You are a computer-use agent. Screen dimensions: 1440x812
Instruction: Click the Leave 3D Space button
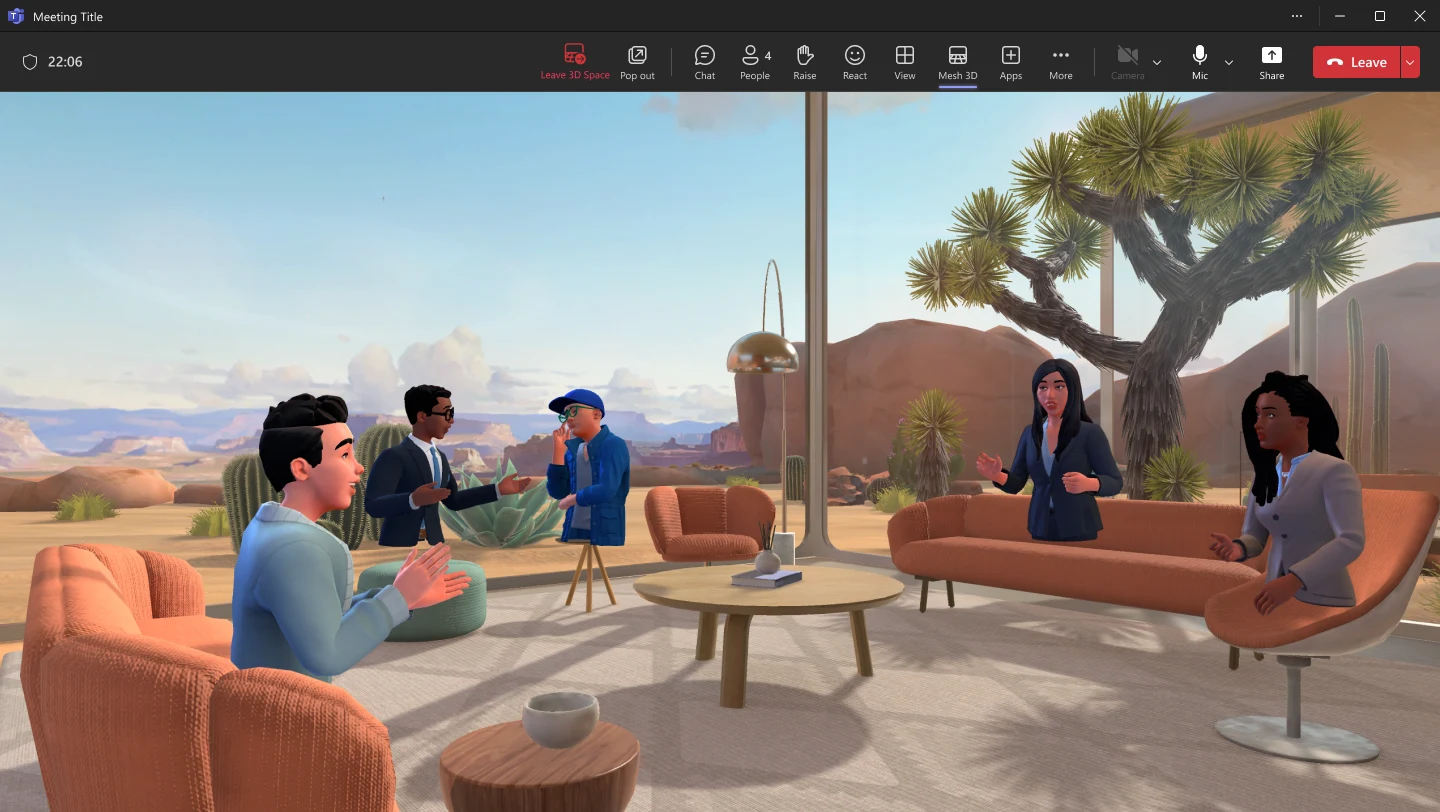click(575, 62)
